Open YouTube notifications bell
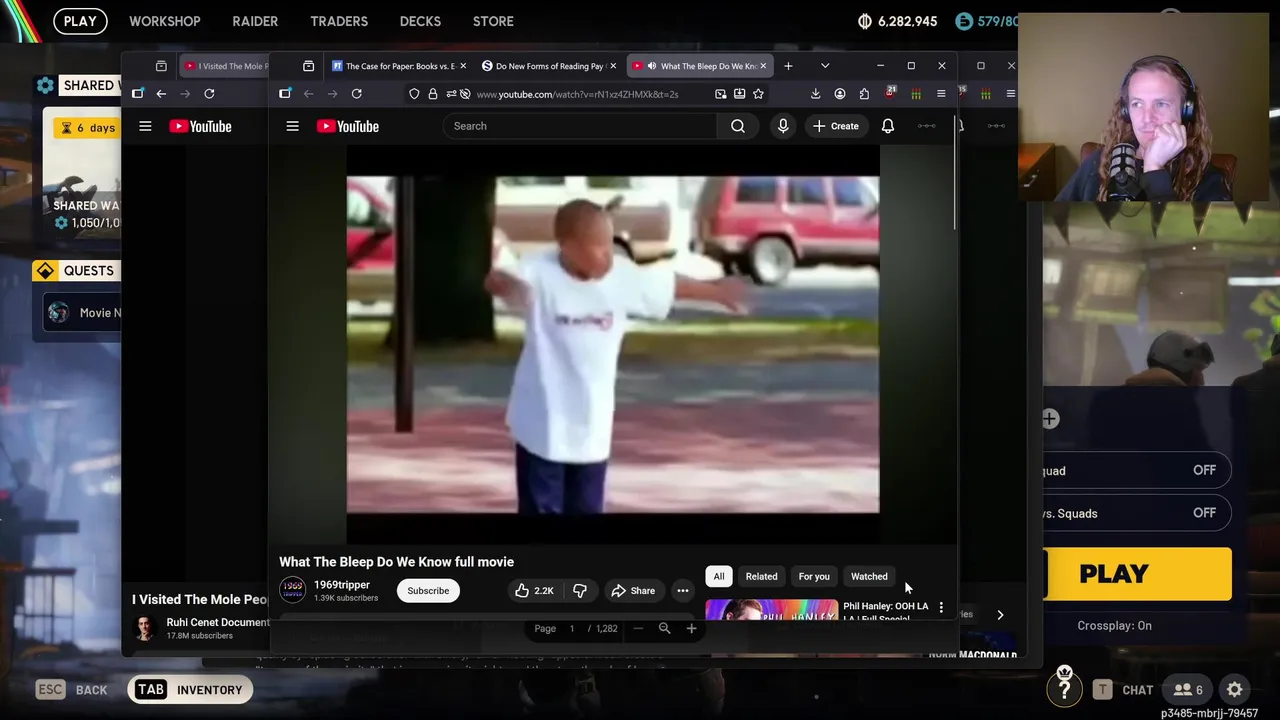Image resolution: width=1280 pixels, height=720 pixels. tap(887, 126)
